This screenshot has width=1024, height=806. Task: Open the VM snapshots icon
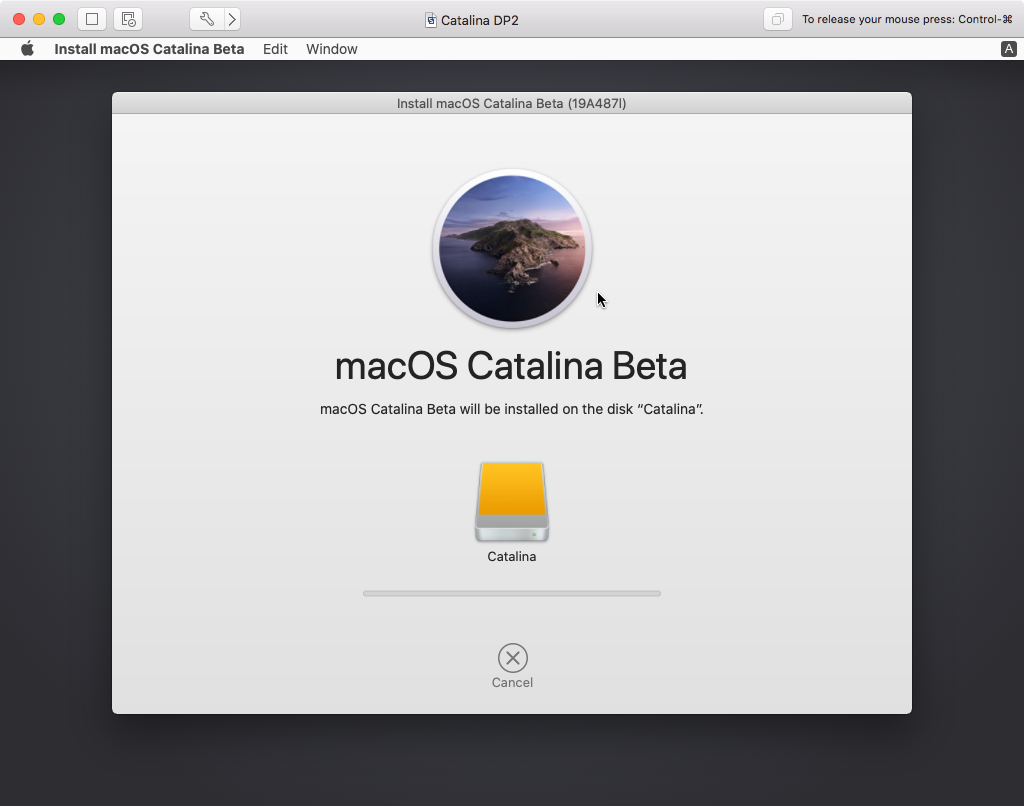(x=128, y=19)
